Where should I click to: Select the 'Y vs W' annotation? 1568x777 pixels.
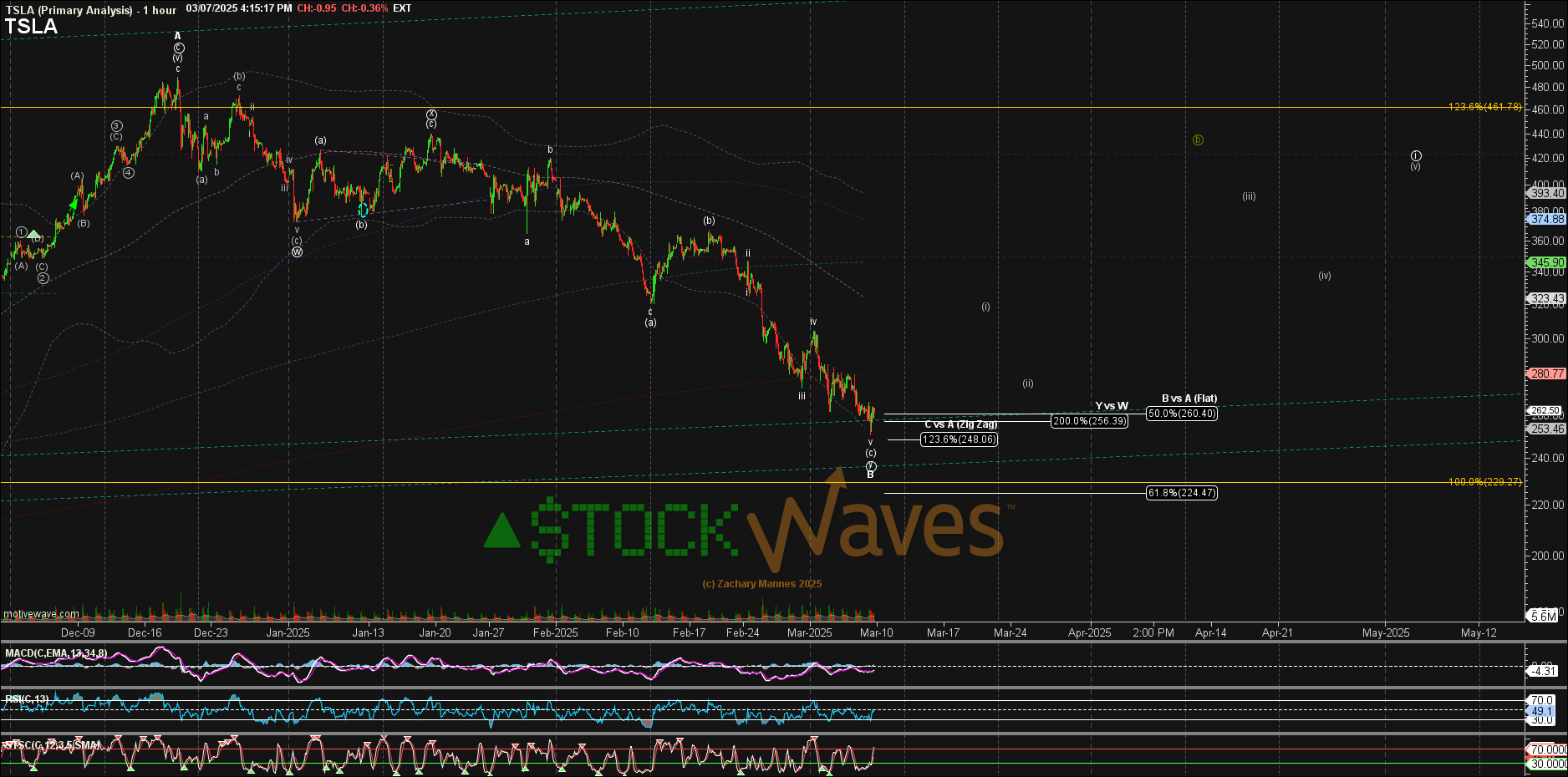(1112, 406)
